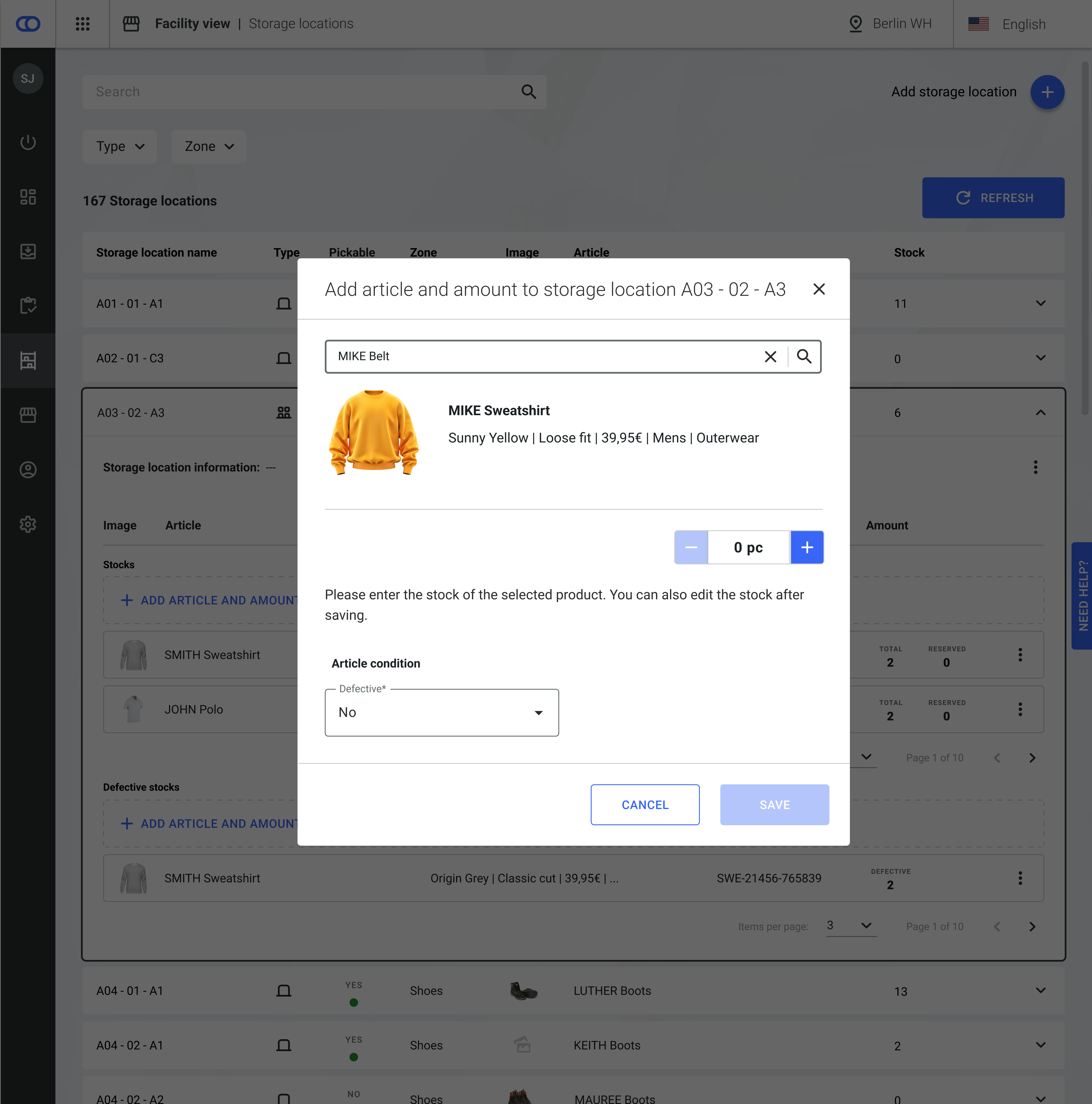Click the MIKE Belt search field
This screenshot has height=1104, width=1092.
(543, 357)
